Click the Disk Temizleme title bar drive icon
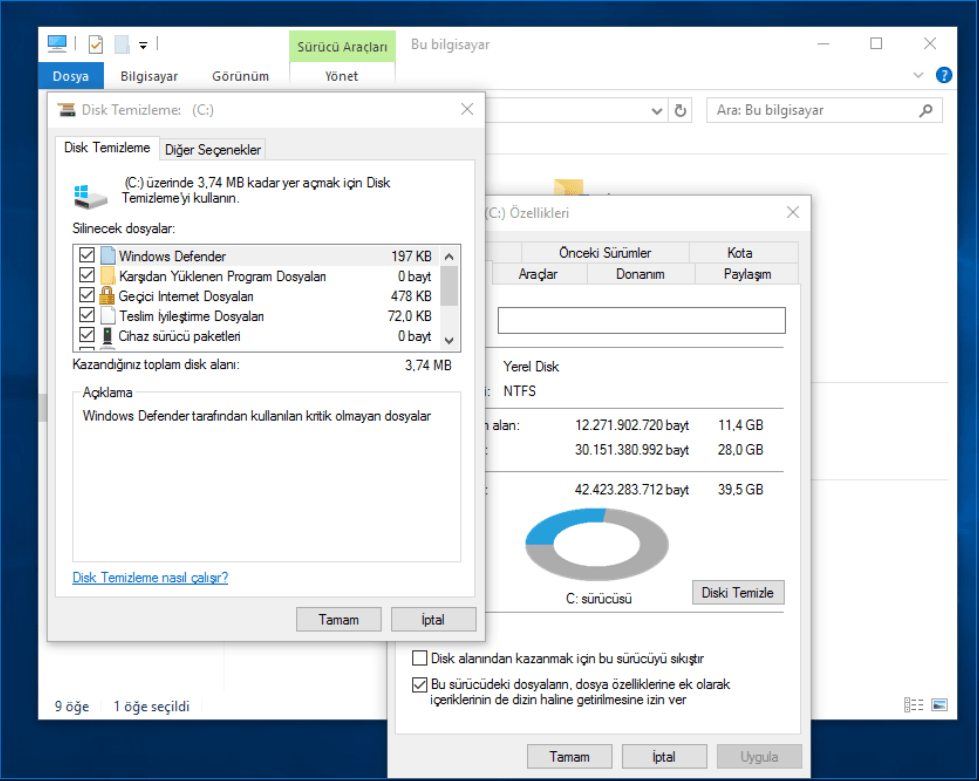 pos(66,110)
